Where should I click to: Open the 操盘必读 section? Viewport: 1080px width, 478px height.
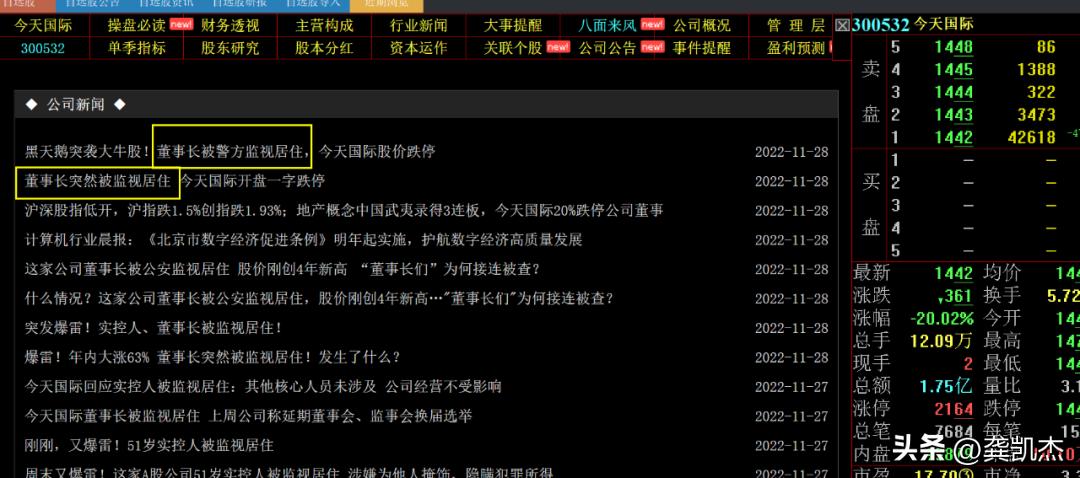[136, 26]
